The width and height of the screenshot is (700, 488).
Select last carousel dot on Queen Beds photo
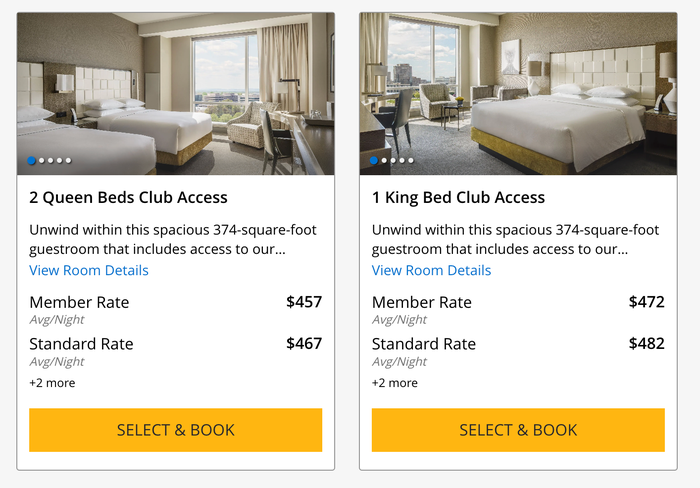[x=68, y=160]
